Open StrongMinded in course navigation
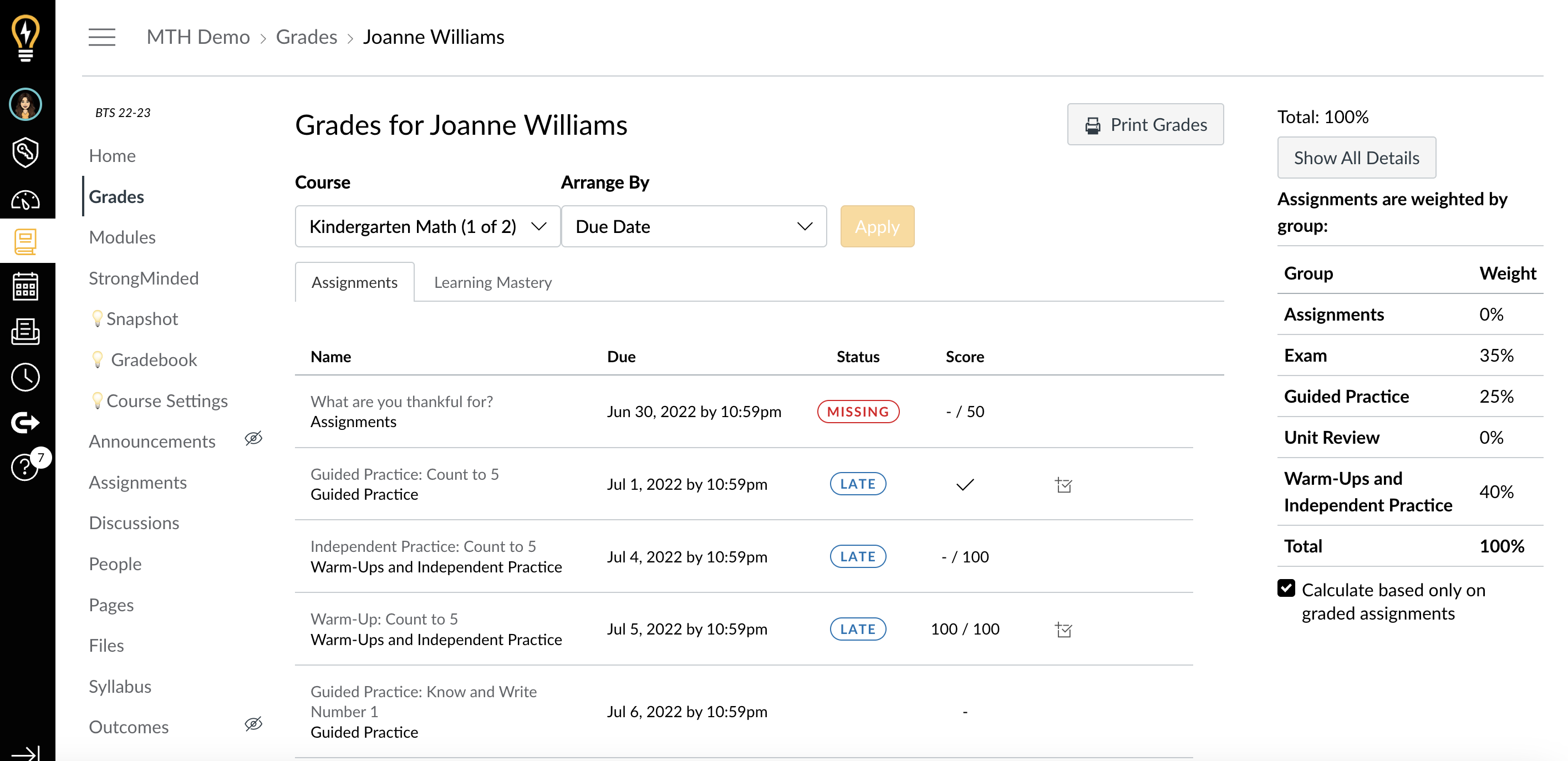Viewport: 1568px width, 761px height. pyautogui.click(x=144, y=278)
